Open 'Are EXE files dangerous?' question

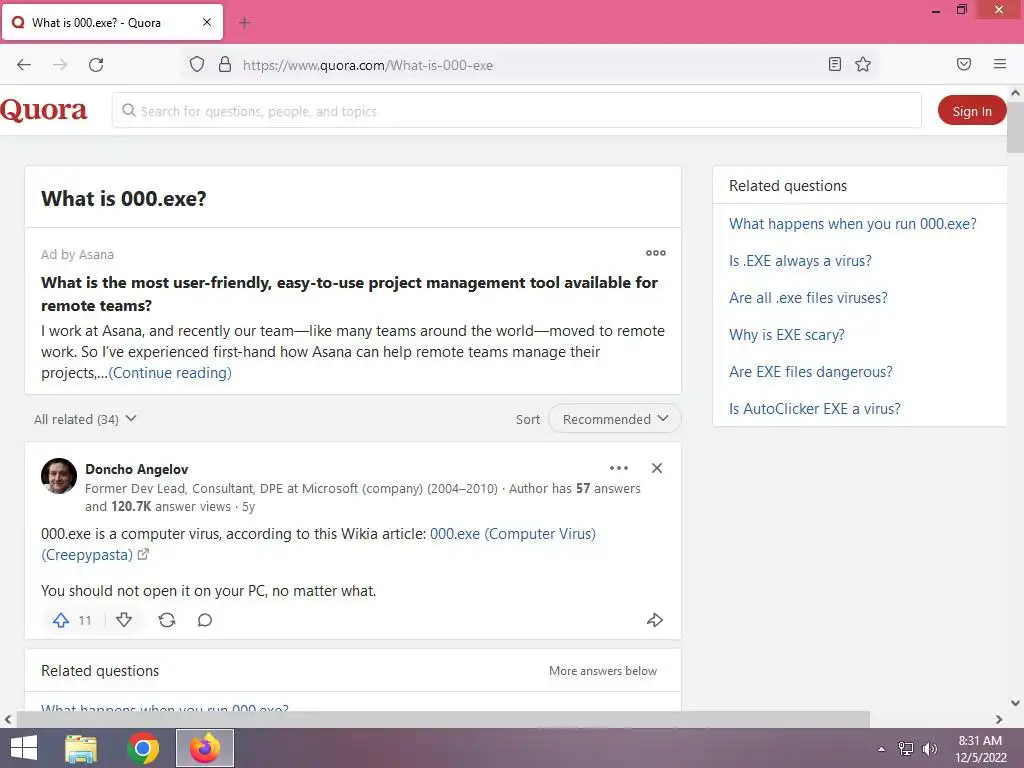click(810, 372)
